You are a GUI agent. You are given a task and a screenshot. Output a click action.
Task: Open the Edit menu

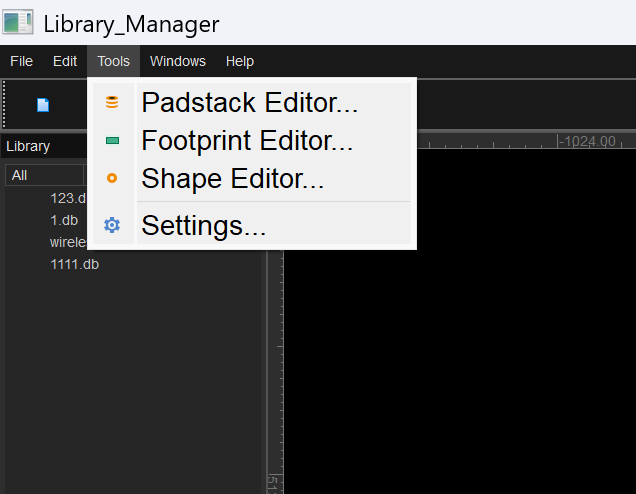coord(65,61)
